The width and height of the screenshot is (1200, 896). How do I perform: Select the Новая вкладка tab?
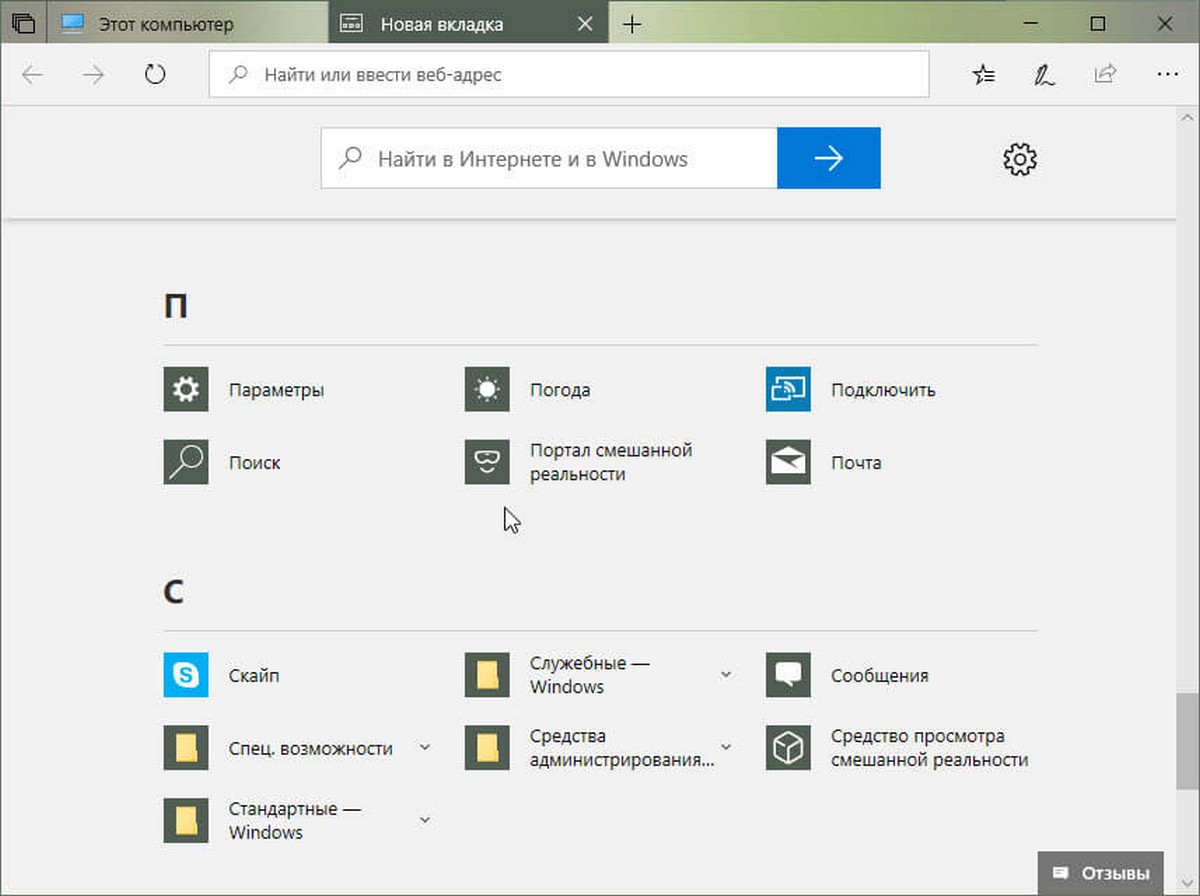coord(467,22)
